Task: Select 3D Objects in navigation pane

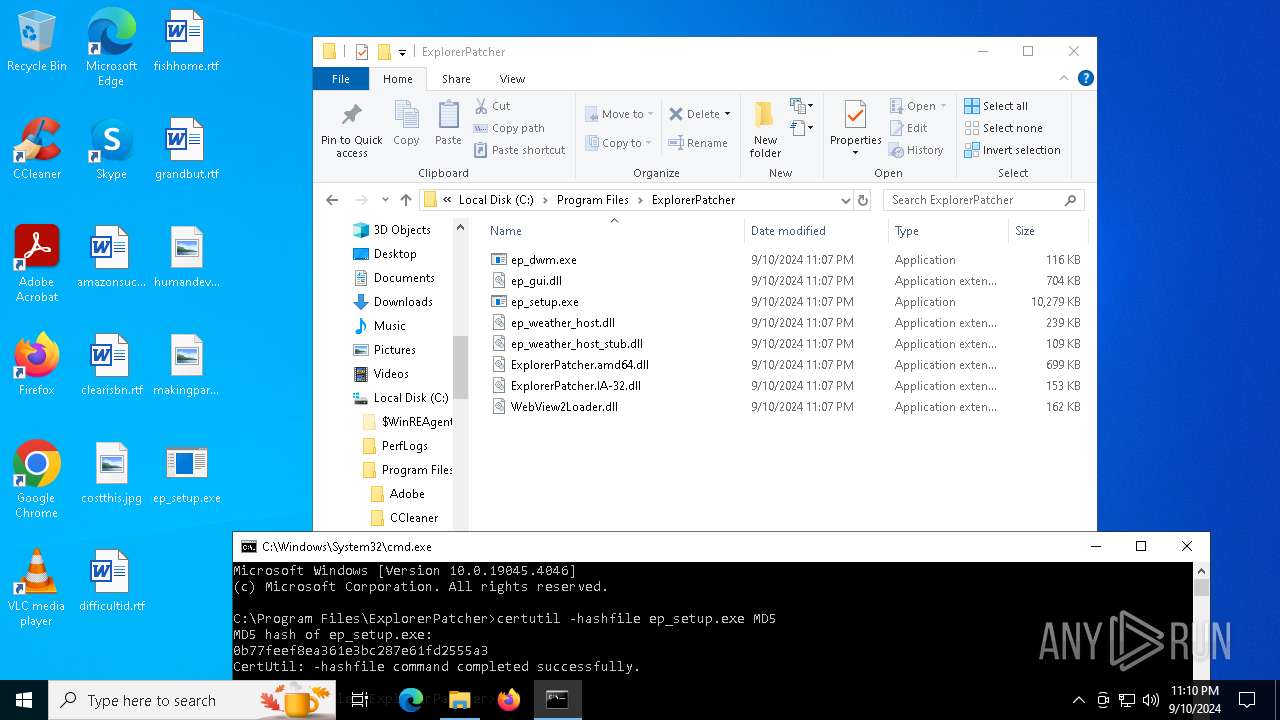Action: (x=402, y=230)
